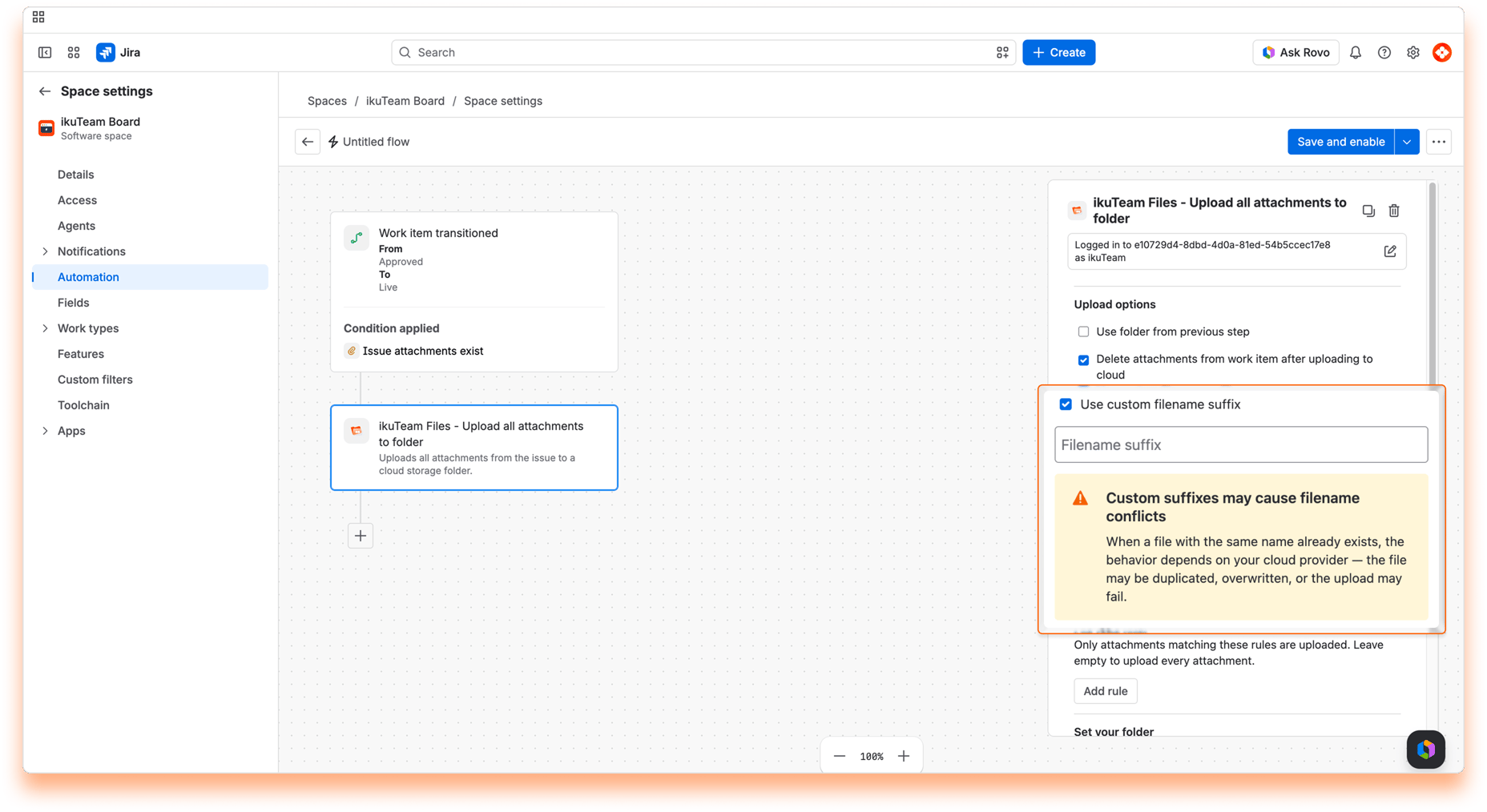Click the Filename suffix input field

click(x=1241, y=444)
